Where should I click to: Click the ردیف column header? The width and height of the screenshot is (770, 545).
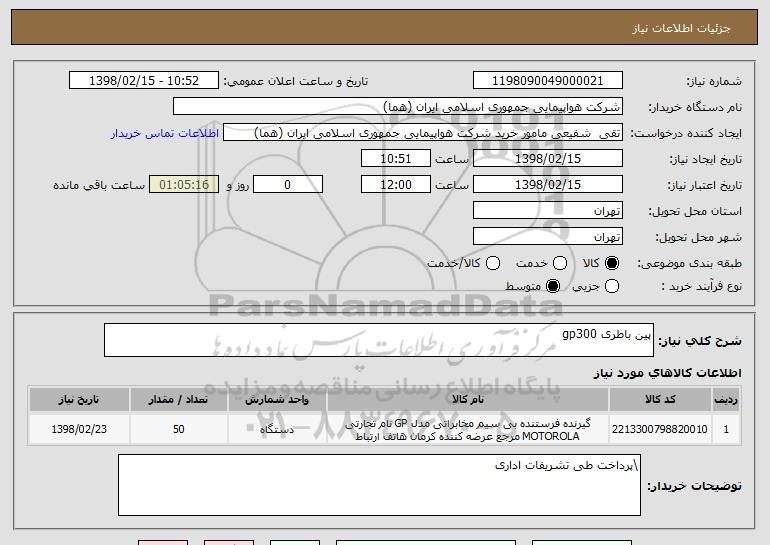(726, 399)
